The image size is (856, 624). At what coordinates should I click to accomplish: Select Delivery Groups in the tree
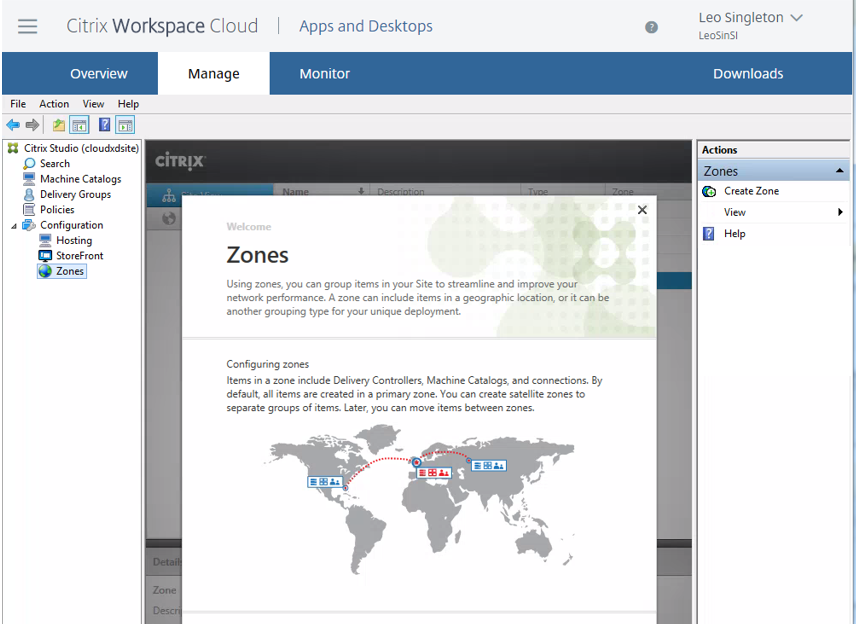tap(75, 195)
